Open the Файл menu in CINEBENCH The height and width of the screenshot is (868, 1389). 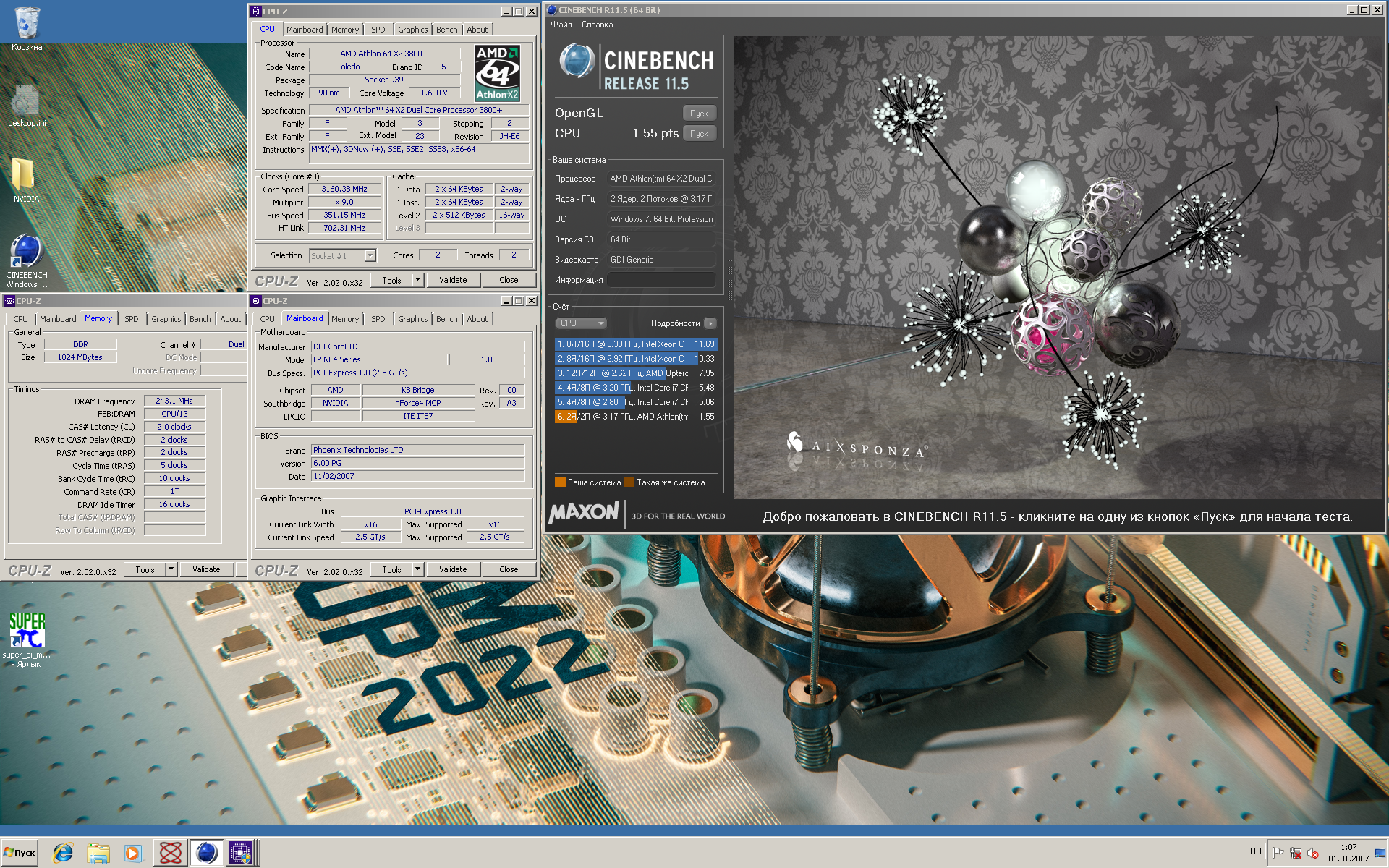pos(561,25)
